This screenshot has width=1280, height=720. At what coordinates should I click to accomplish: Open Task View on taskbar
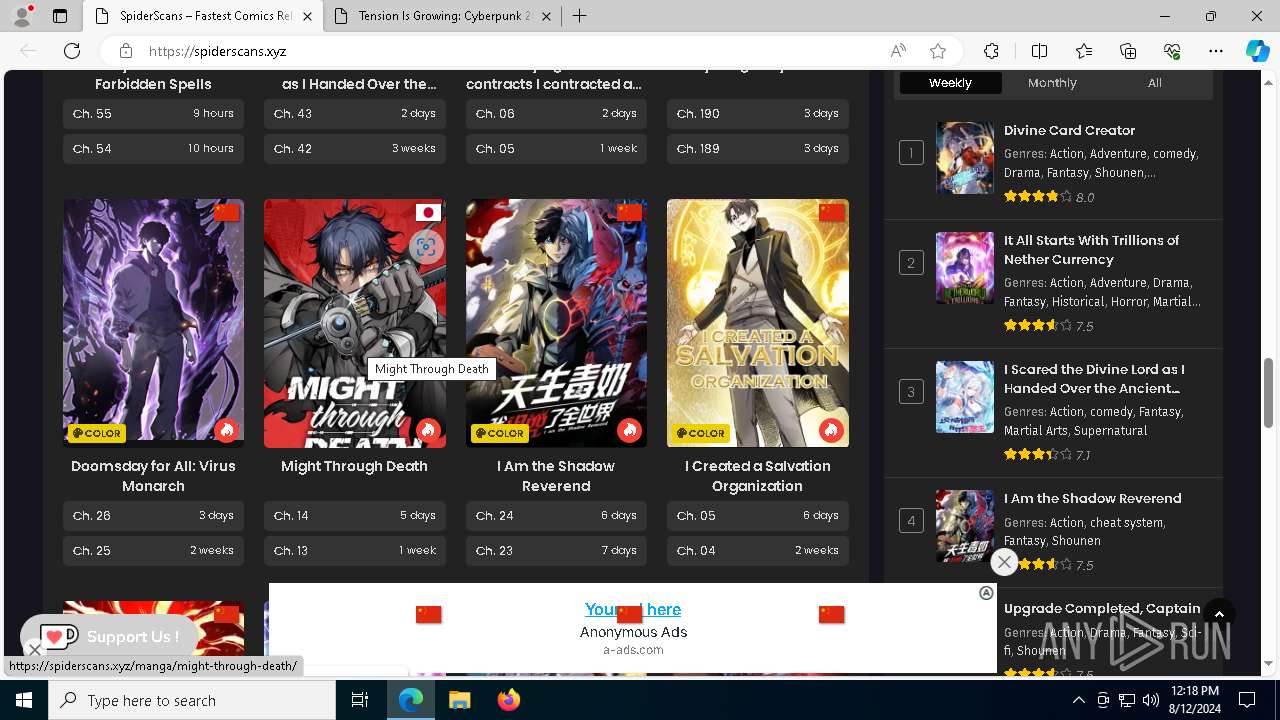click(x=360, y=700)
